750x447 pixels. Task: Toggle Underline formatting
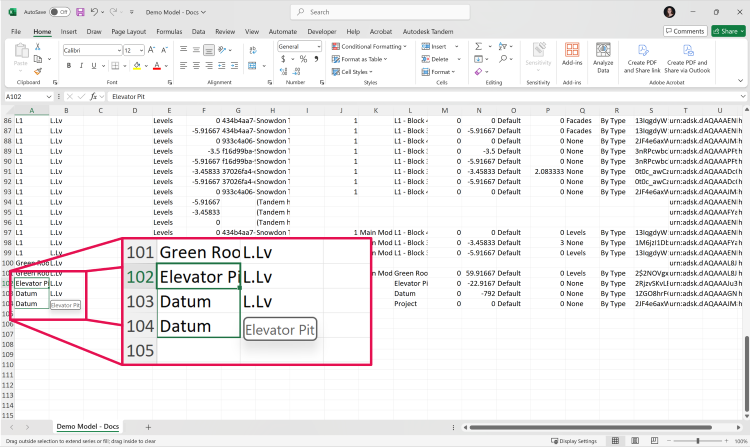[x=94, y=65]
